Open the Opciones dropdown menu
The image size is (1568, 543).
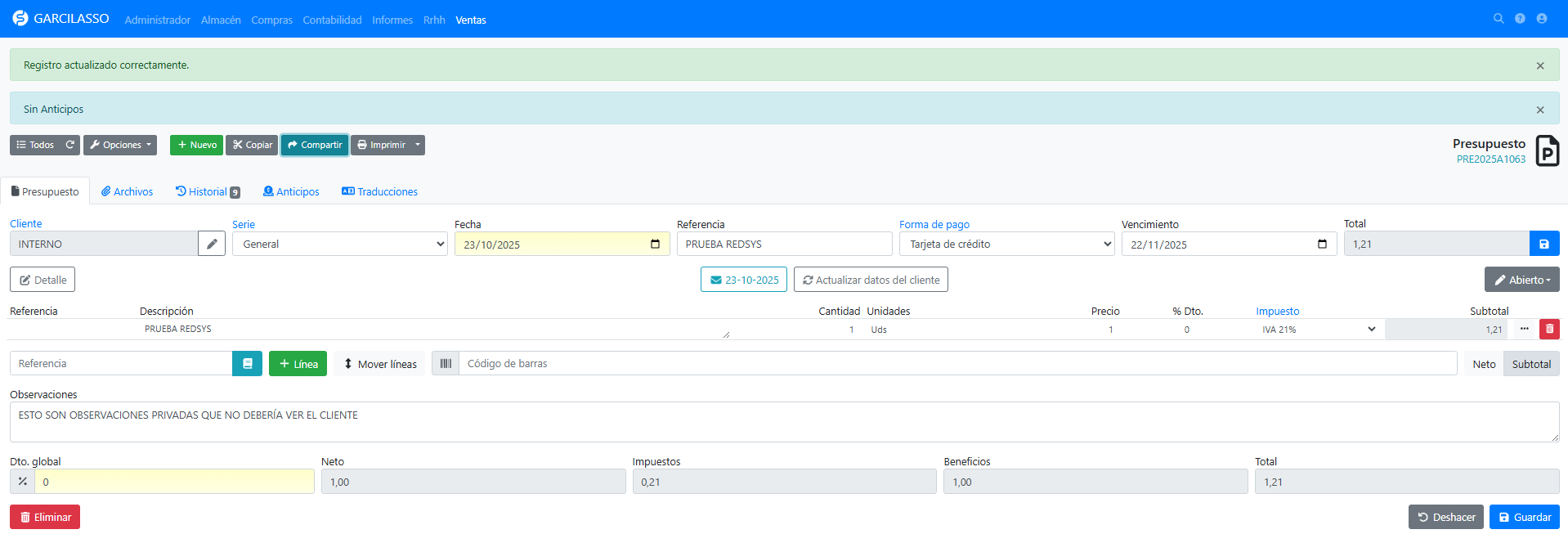click(120, 145)
